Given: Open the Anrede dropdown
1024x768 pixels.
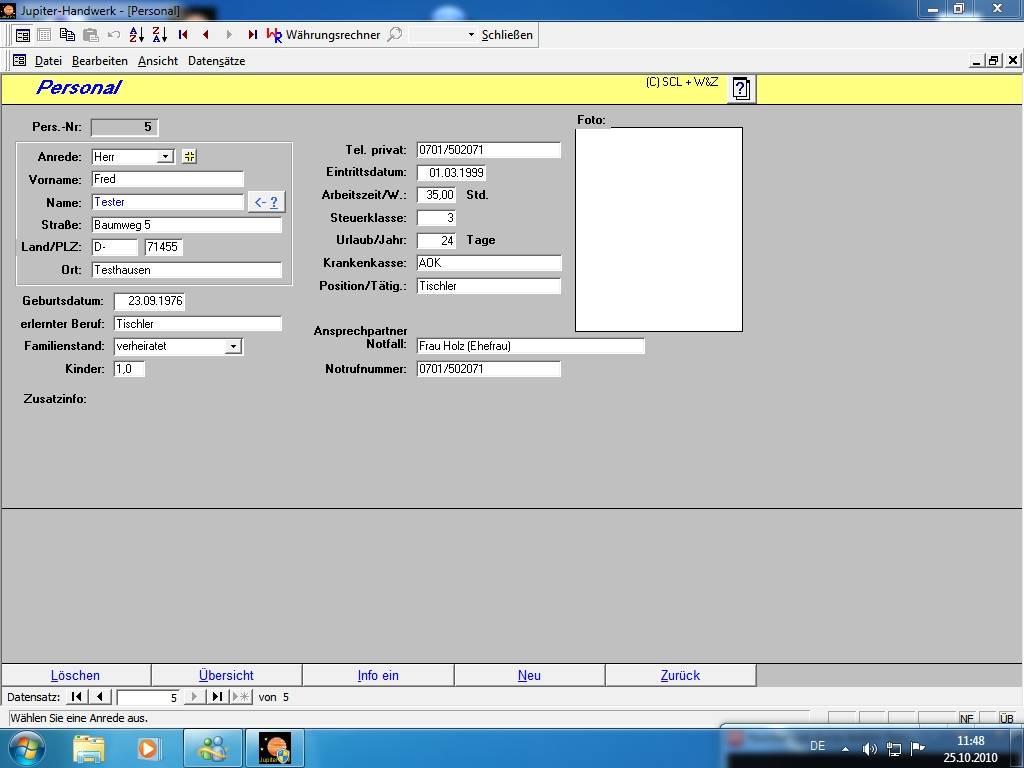Looking at the screenshot, I should pyautogui.click(x=165, y=156).
